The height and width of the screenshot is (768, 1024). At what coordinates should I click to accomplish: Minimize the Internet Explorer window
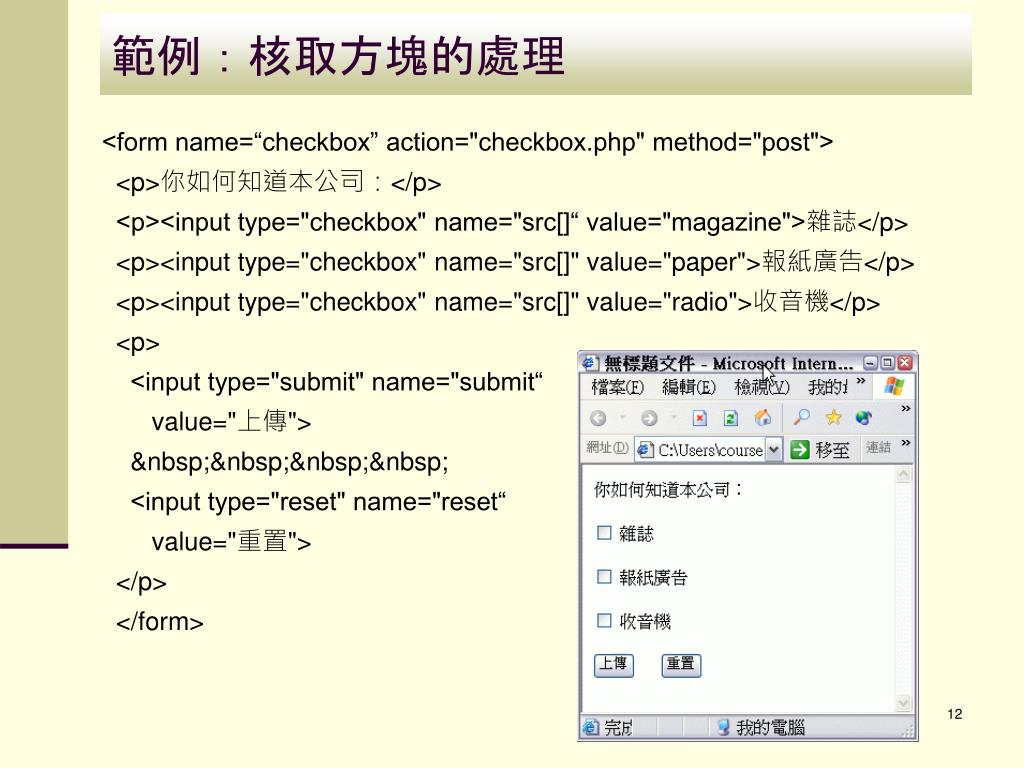[x=871, y=362]
